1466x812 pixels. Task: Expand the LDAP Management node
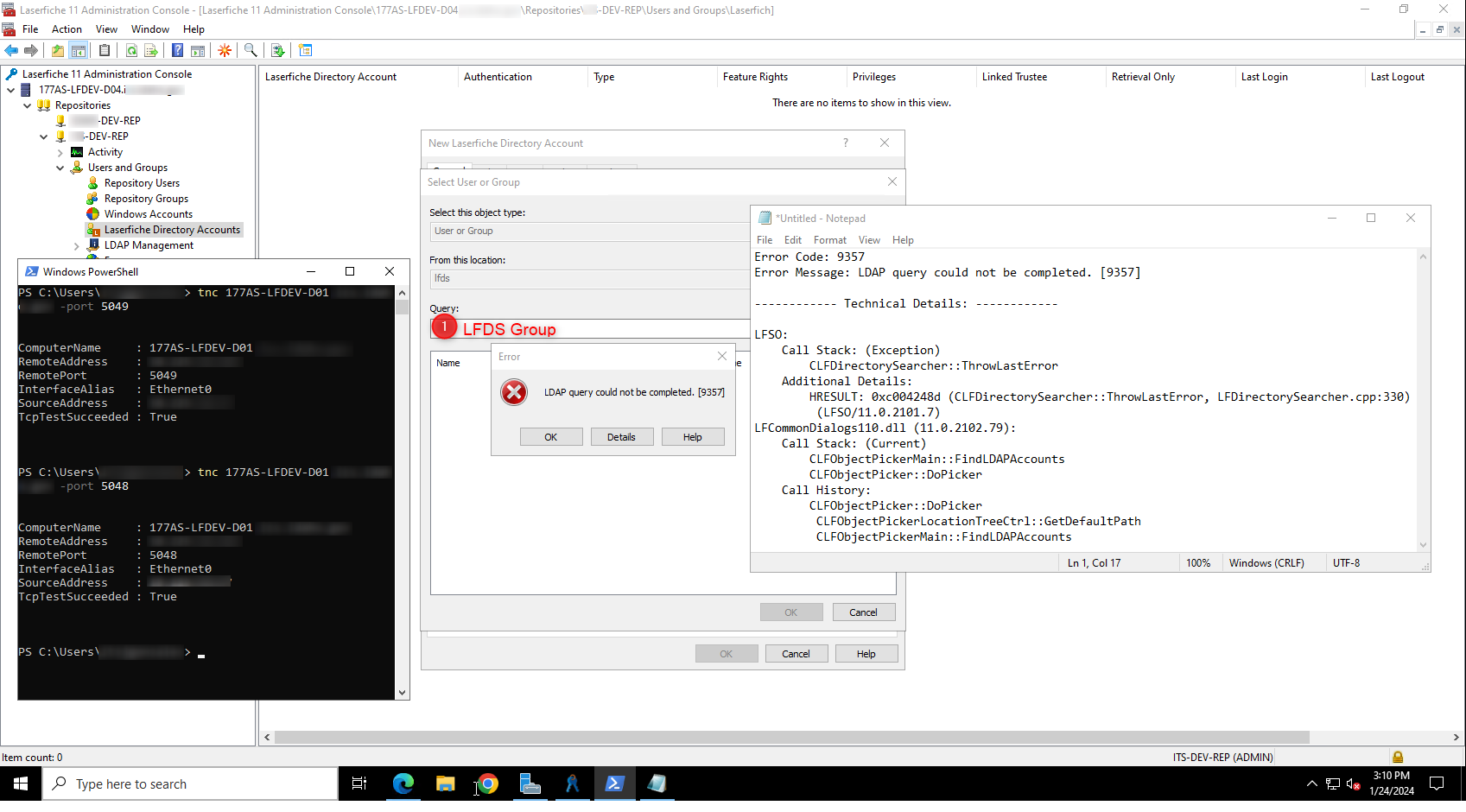(77, 246)
